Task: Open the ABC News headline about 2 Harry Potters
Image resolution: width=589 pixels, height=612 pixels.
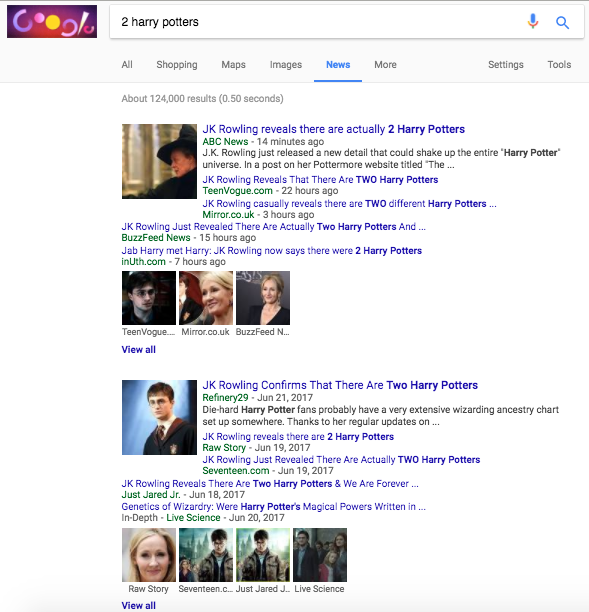Action: (x=333, y=129)
